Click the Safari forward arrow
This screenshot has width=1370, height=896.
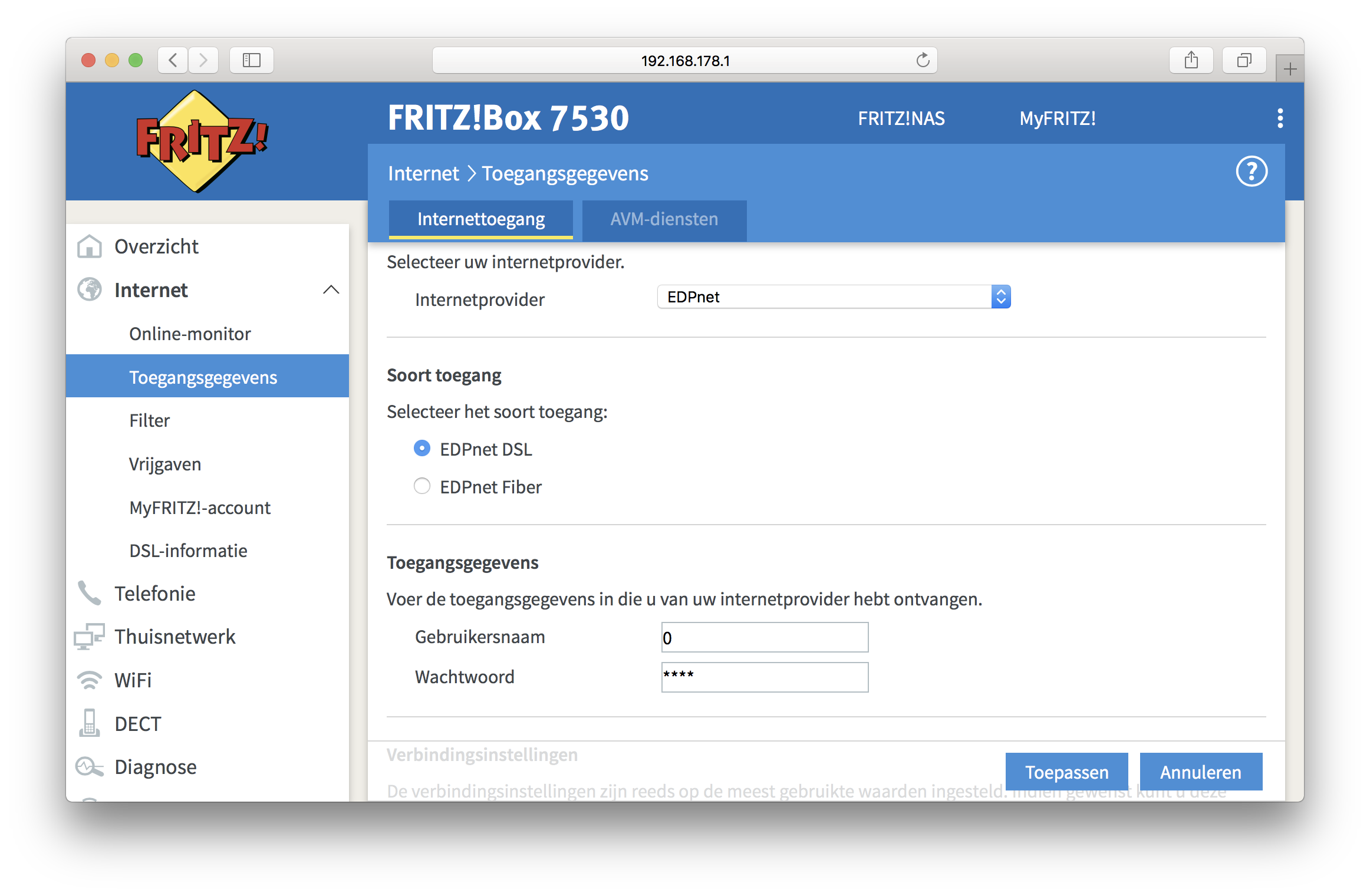click(203, 60)
